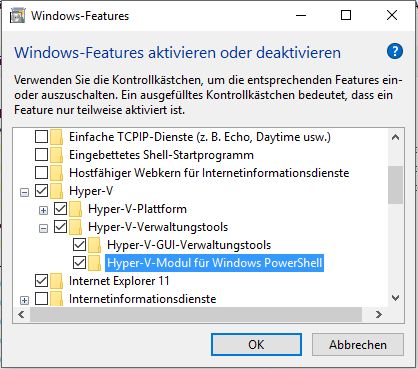
Task: Click folder icon beside Hyper-V-Verwaltungstools
Action: tap(76, 227)
